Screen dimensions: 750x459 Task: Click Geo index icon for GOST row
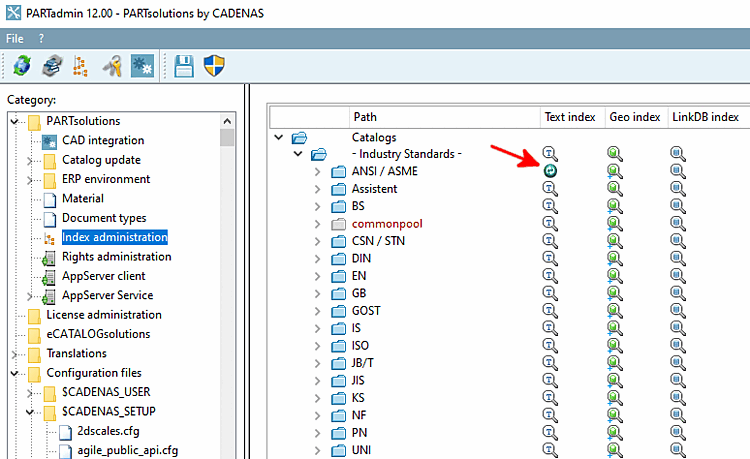click(615, 310)
